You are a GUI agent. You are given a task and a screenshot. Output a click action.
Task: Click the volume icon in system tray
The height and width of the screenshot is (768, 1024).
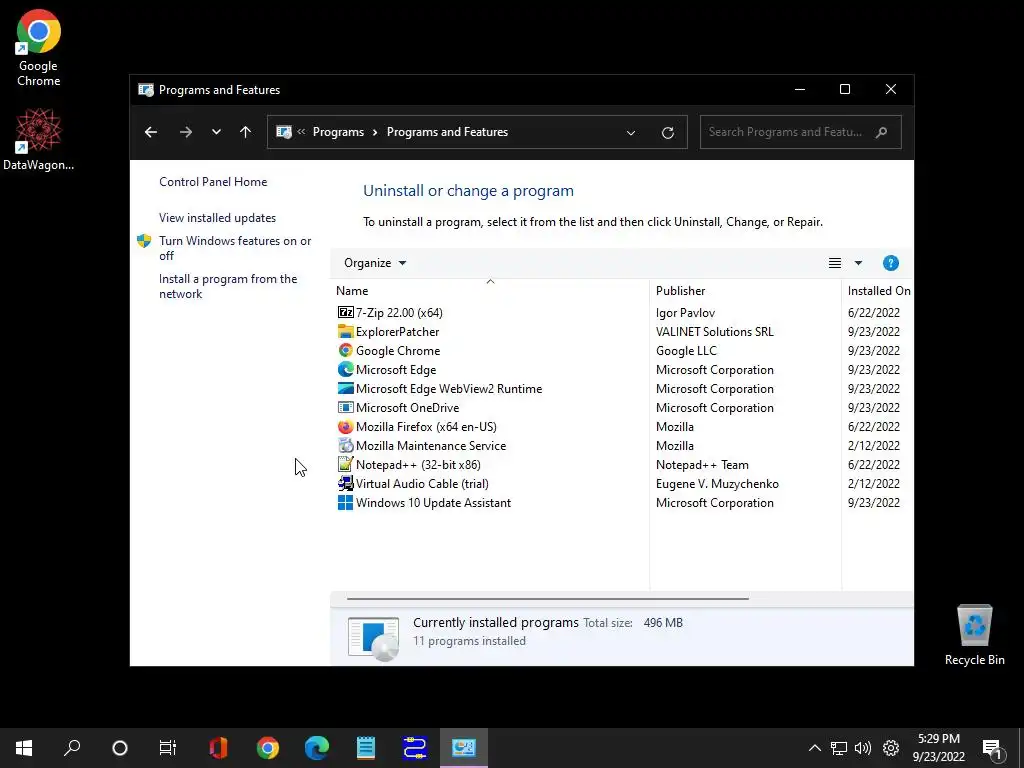pos(863,748)
